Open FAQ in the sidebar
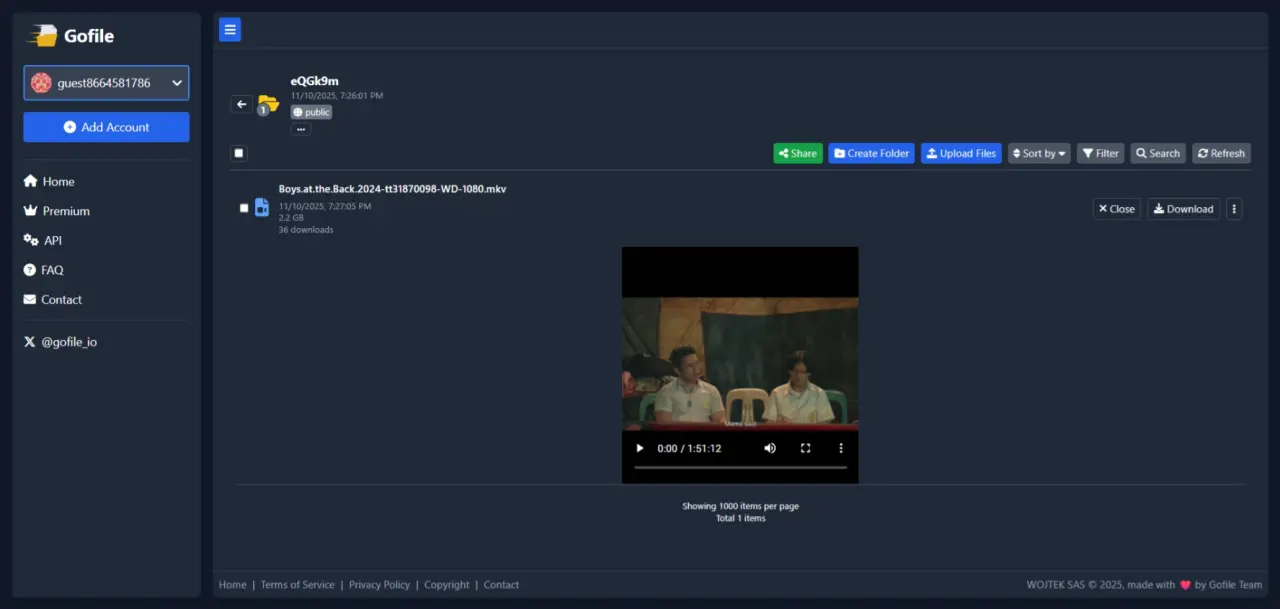 tap(43, 270)
